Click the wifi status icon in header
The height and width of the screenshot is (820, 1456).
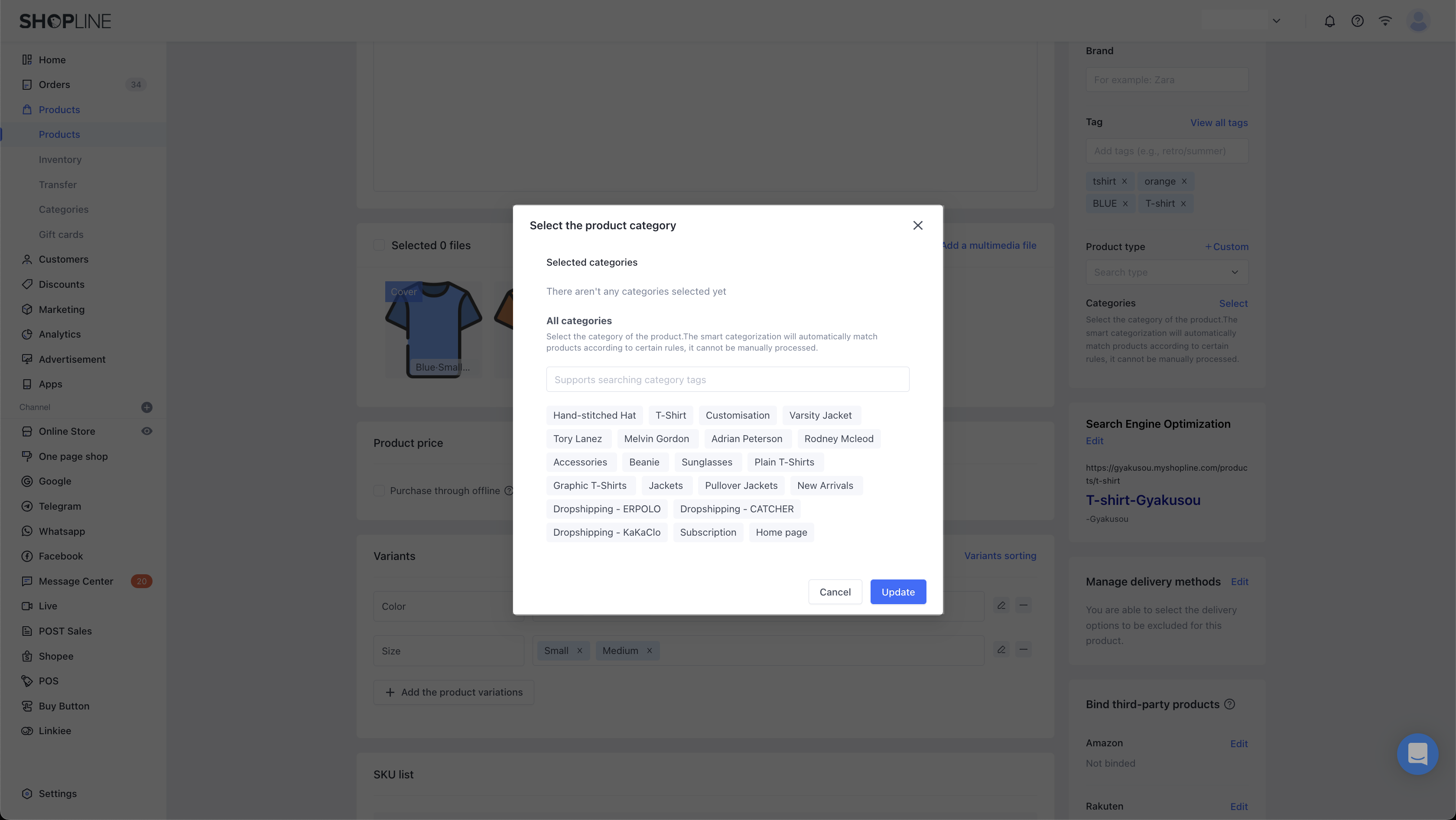1385,22
